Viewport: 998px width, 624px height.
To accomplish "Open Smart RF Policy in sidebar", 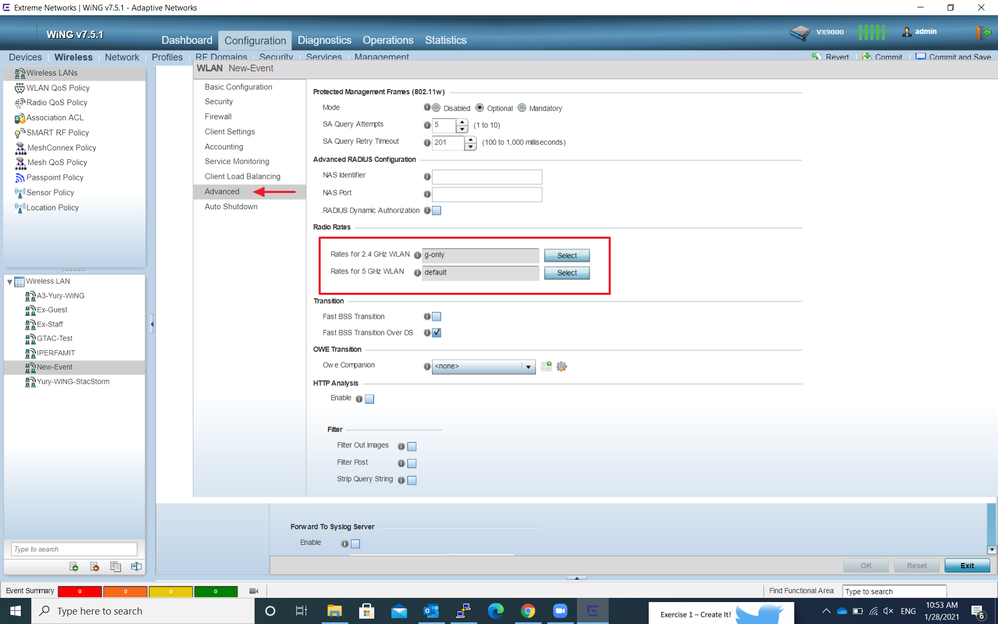I will point(57,132).
